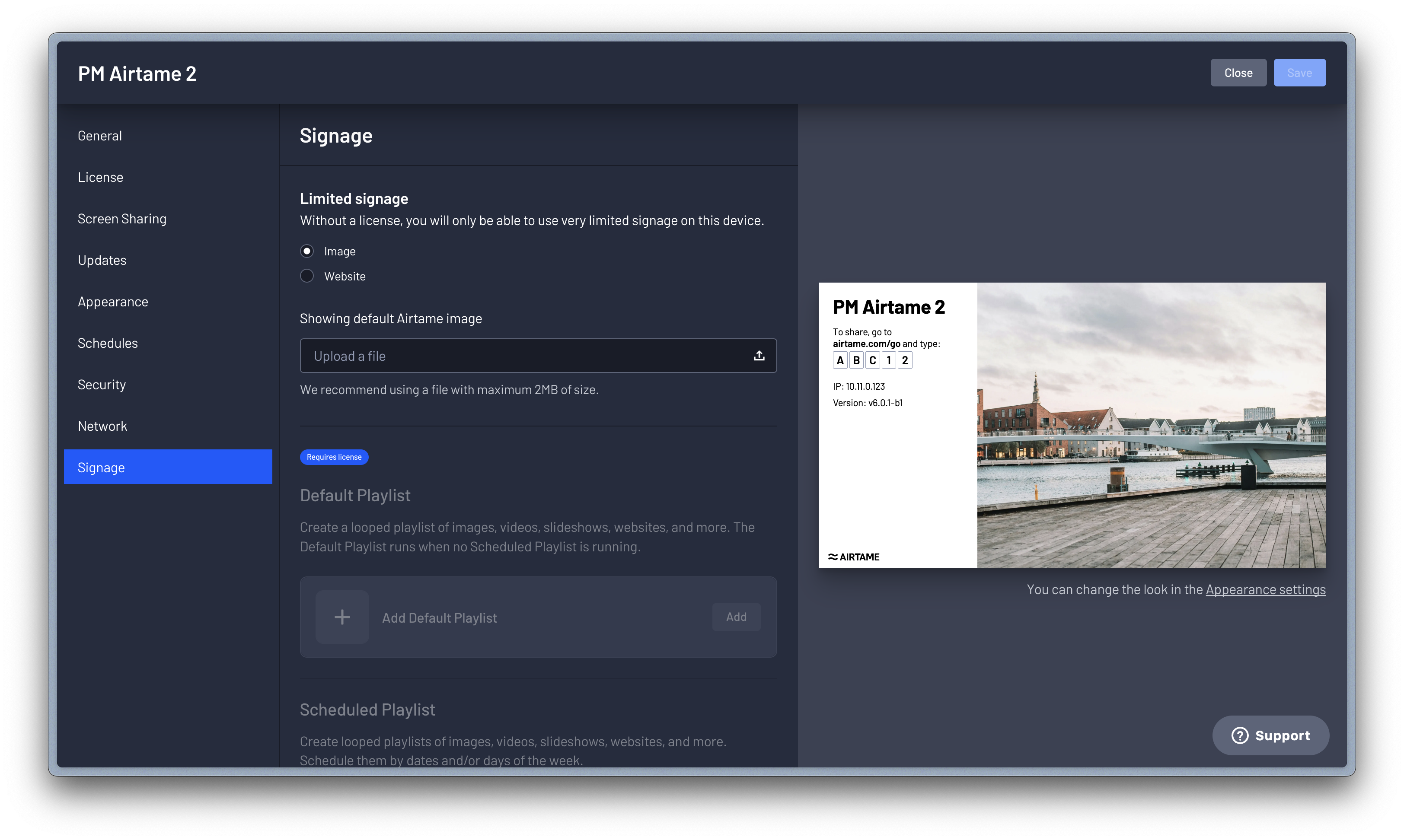The width and height of the screenshot is (1404, 840).
Task: Click the Signage page heading
Action: pyautogui.click(x=336, y=136)
